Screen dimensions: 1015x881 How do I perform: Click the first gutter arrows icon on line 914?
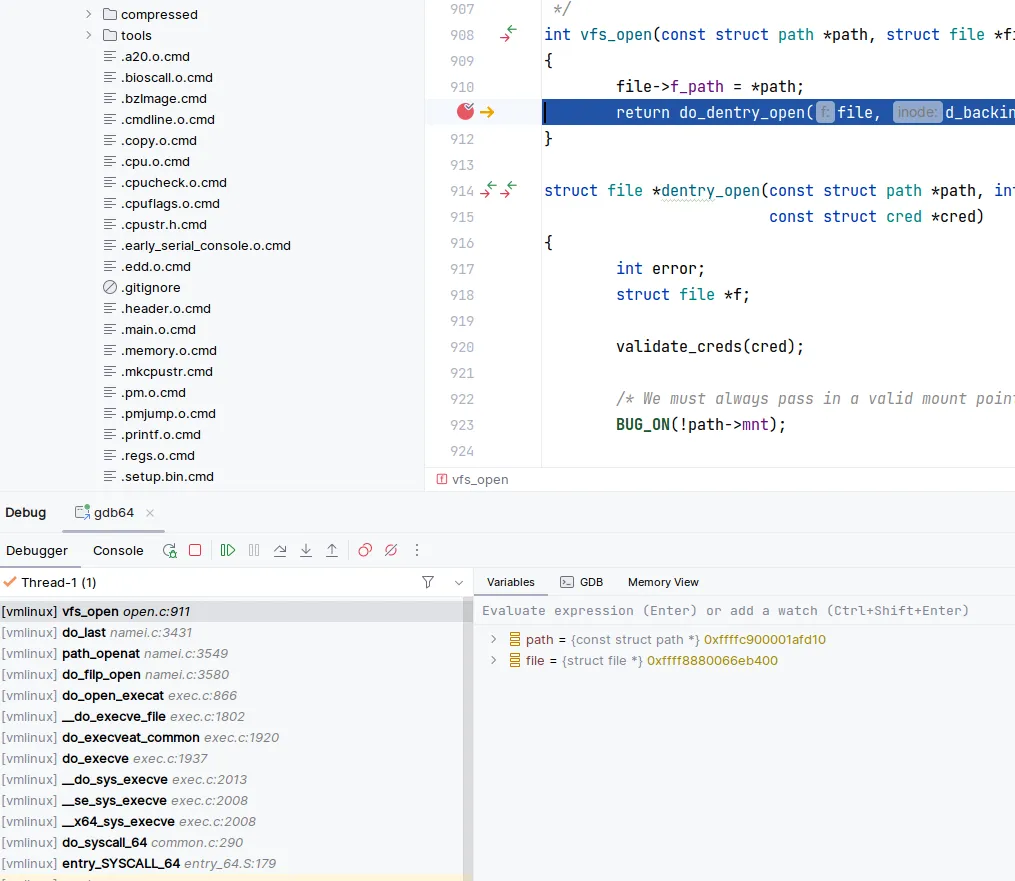[x=488, y=190]
